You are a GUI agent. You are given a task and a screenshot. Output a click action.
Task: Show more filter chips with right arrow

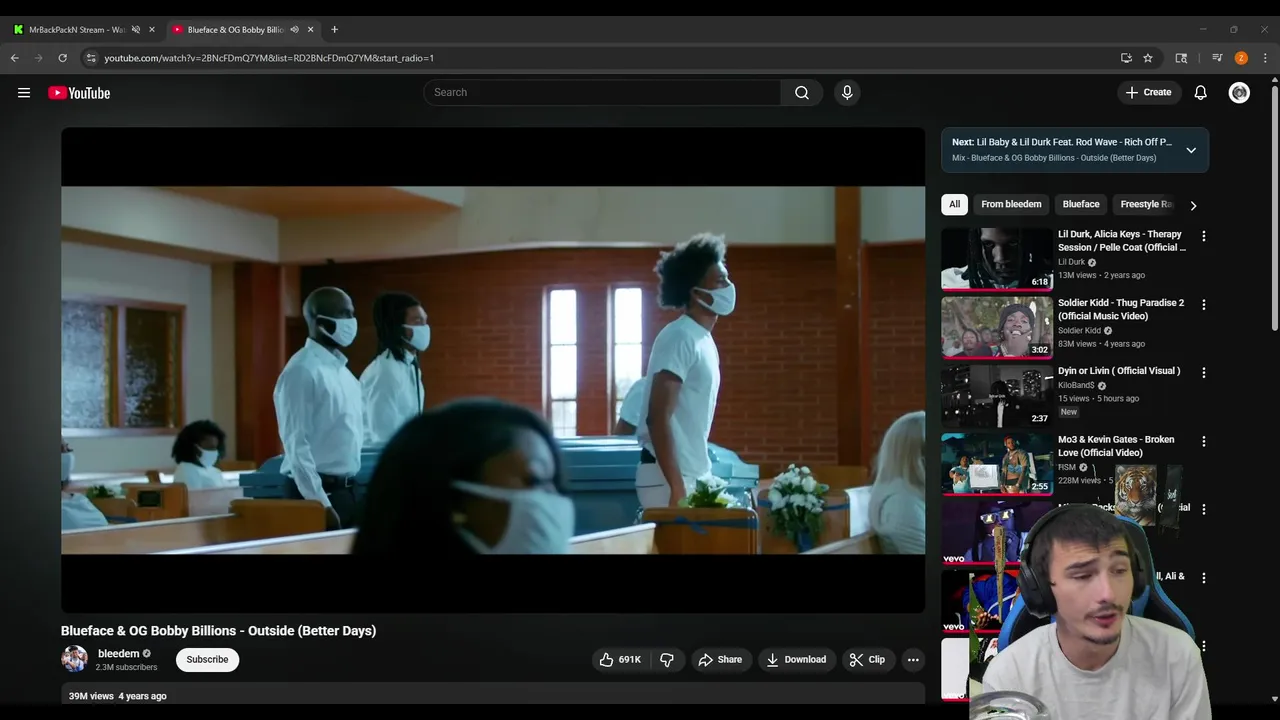[x=1193, y=205]
